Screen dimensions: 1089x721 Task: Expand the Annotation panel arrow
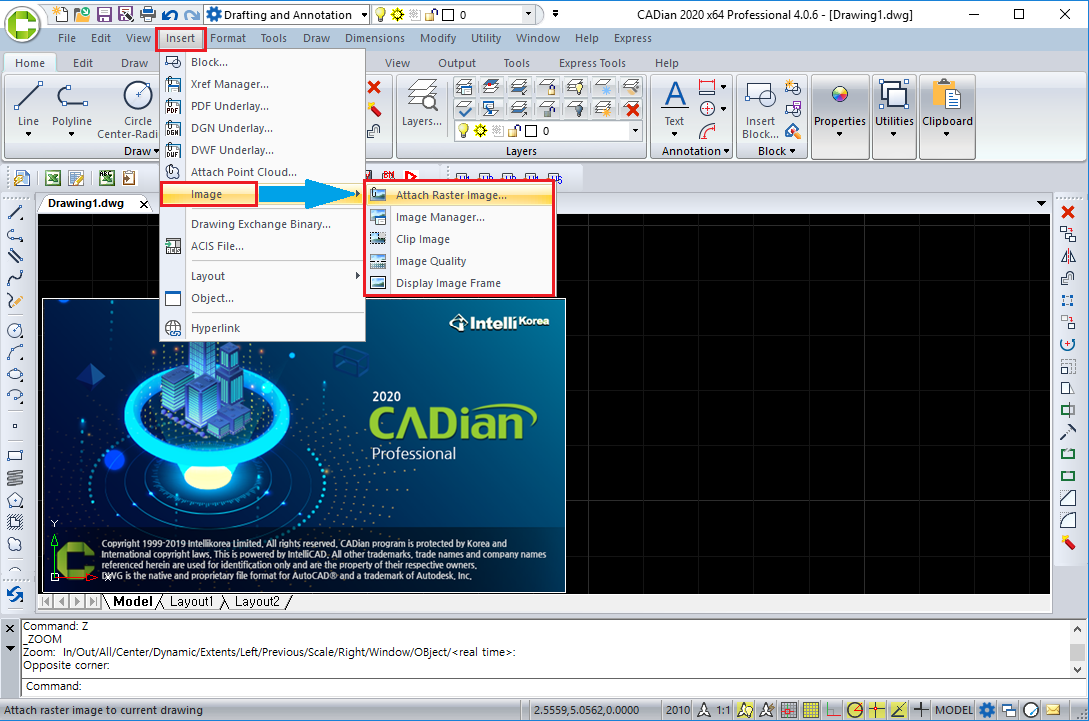point(726,151)
